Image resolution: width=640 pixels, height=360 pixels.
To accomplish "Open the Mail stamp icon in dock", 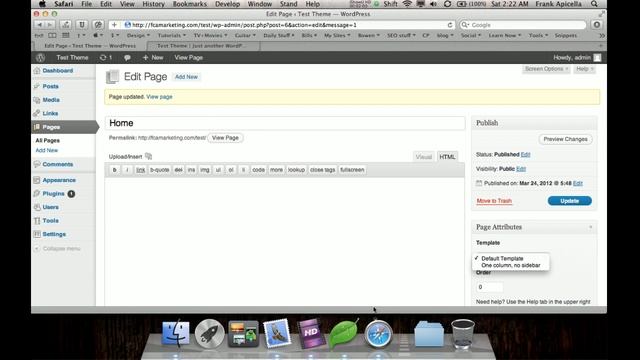I will (277, 333).
